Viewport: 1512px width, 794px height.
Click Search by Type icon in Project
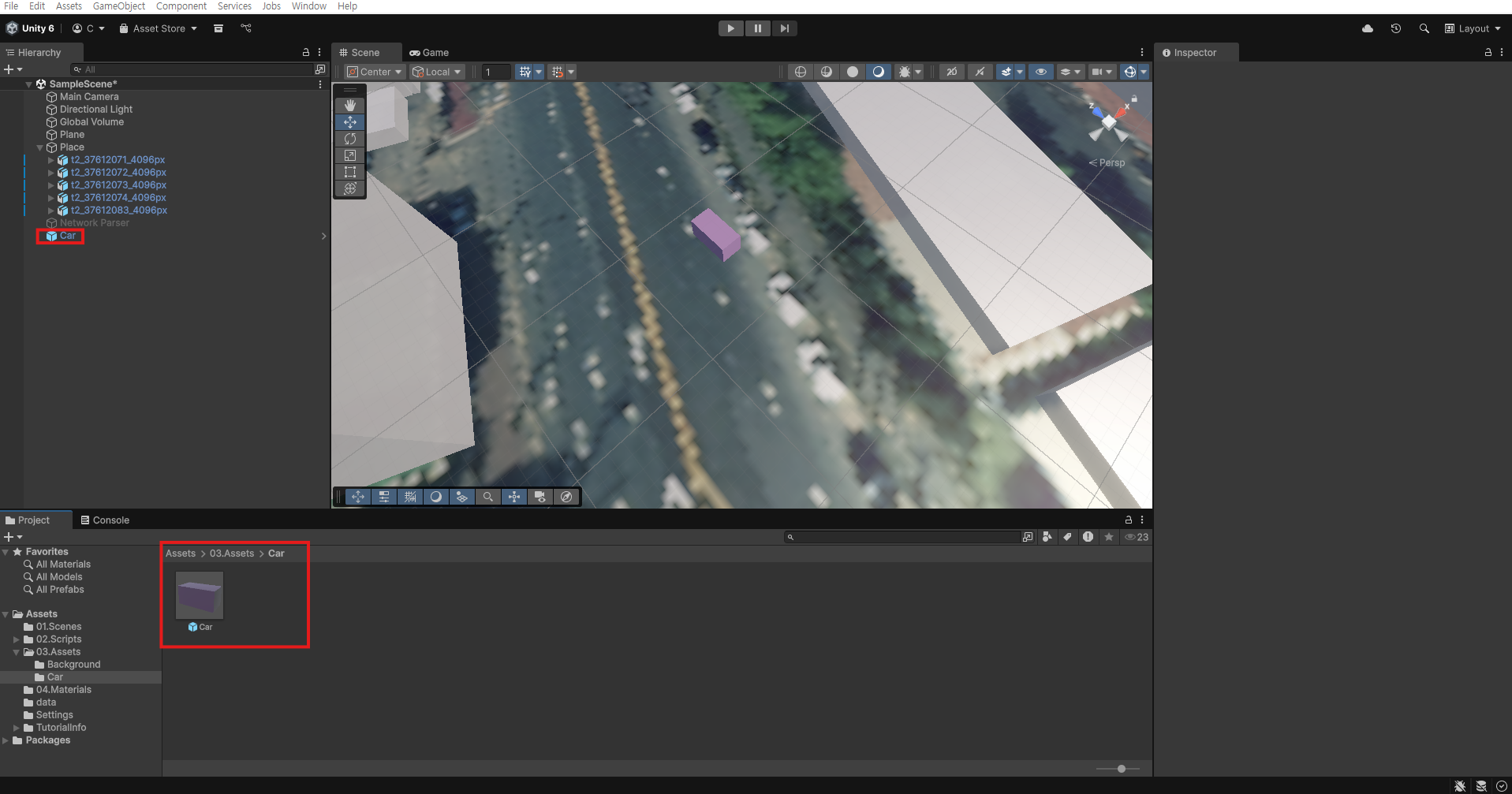pyautogui.click(x=1047, y=537)
